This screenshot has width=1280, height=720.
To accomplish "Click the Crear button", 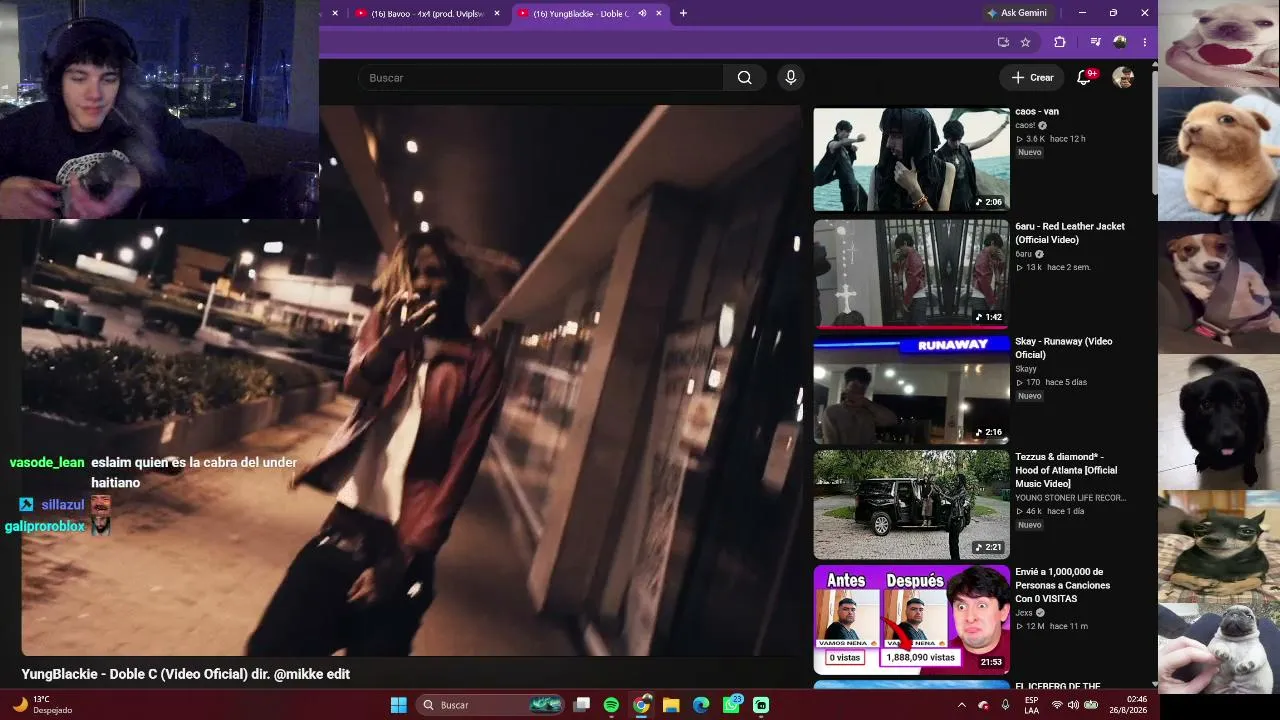I will (x=1032, y=78).
